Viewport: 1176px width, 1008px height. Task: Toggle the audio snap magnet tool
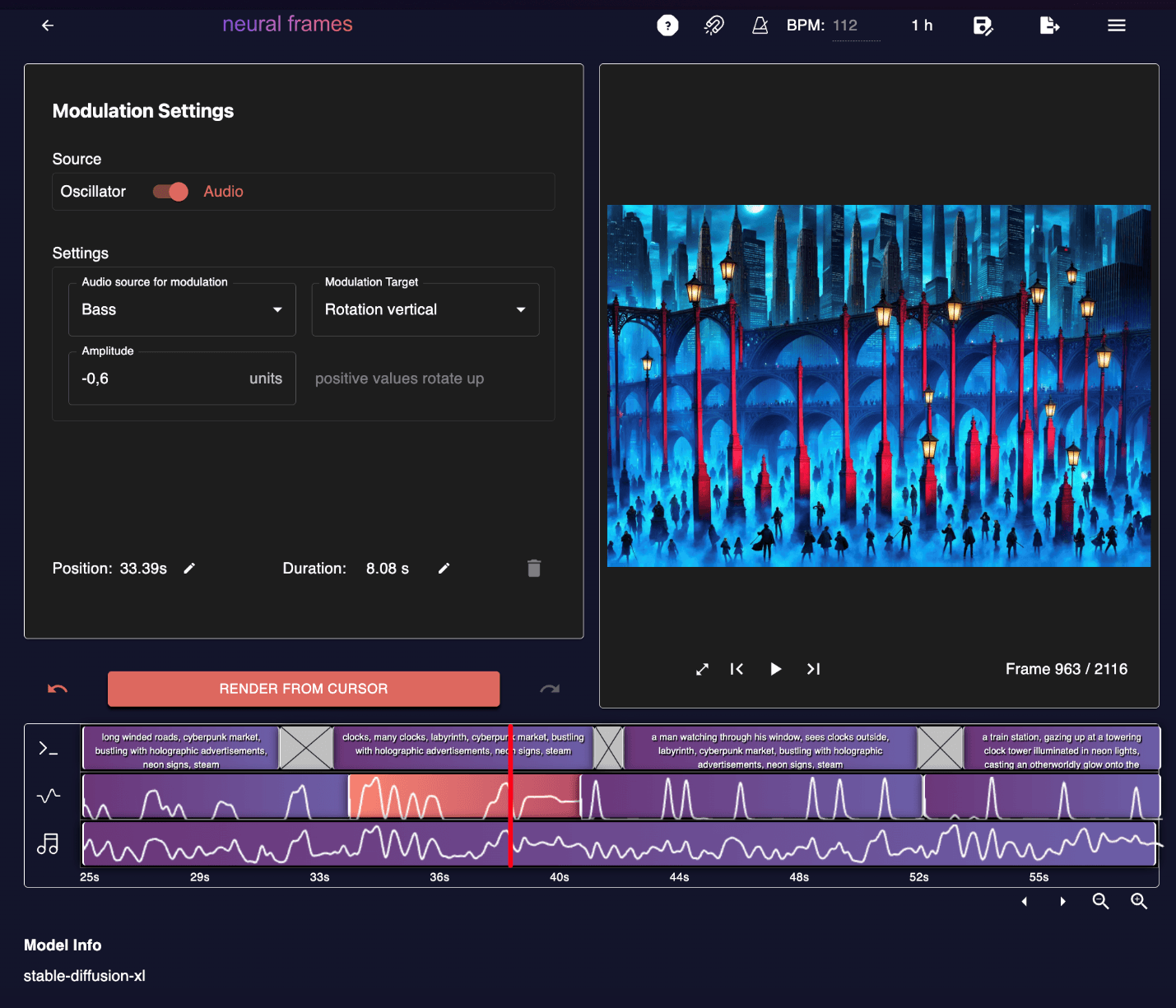click(x=714, y=26)
